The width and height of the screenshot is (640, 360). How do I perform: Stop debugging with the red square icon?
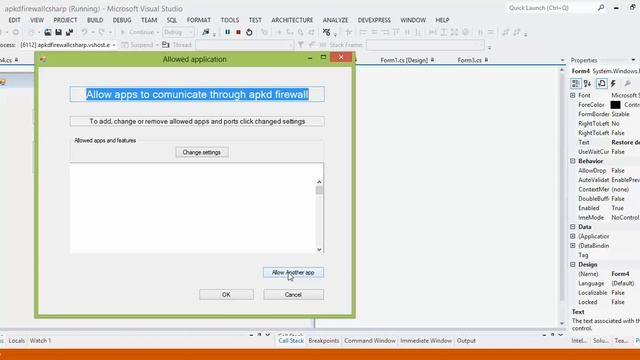238,32
